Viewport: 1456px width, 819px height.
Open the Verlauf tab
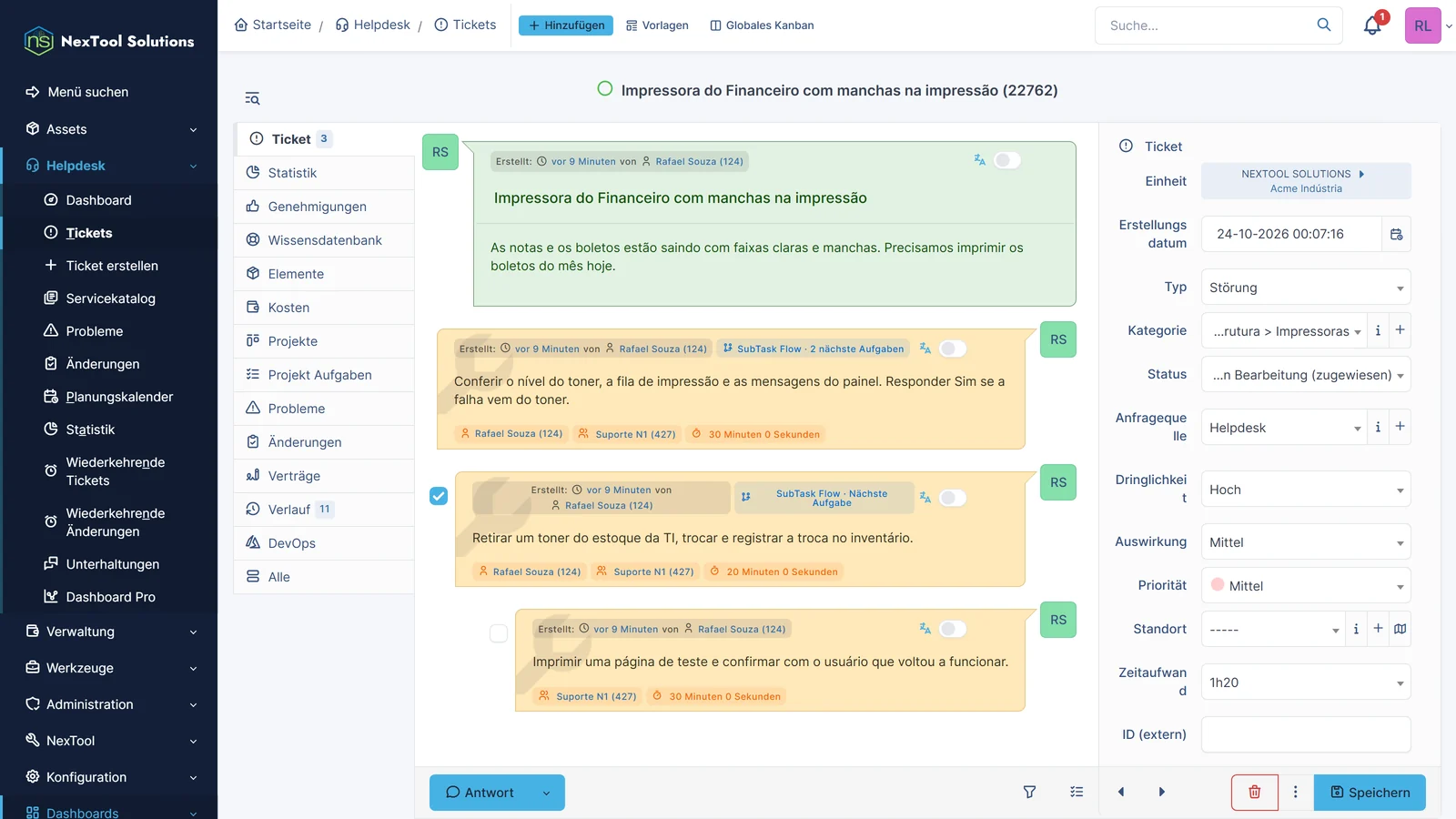click(324, 510)
